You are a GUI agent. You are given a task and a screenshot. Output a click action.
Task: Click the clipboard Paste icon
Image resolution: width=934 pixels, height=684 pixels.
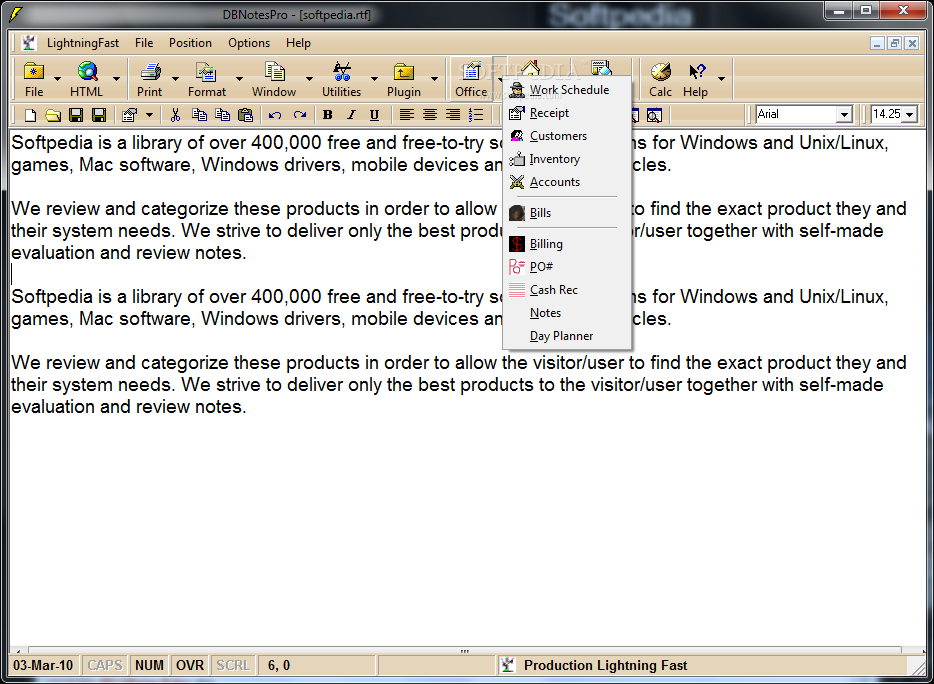(x=245, y=115)
